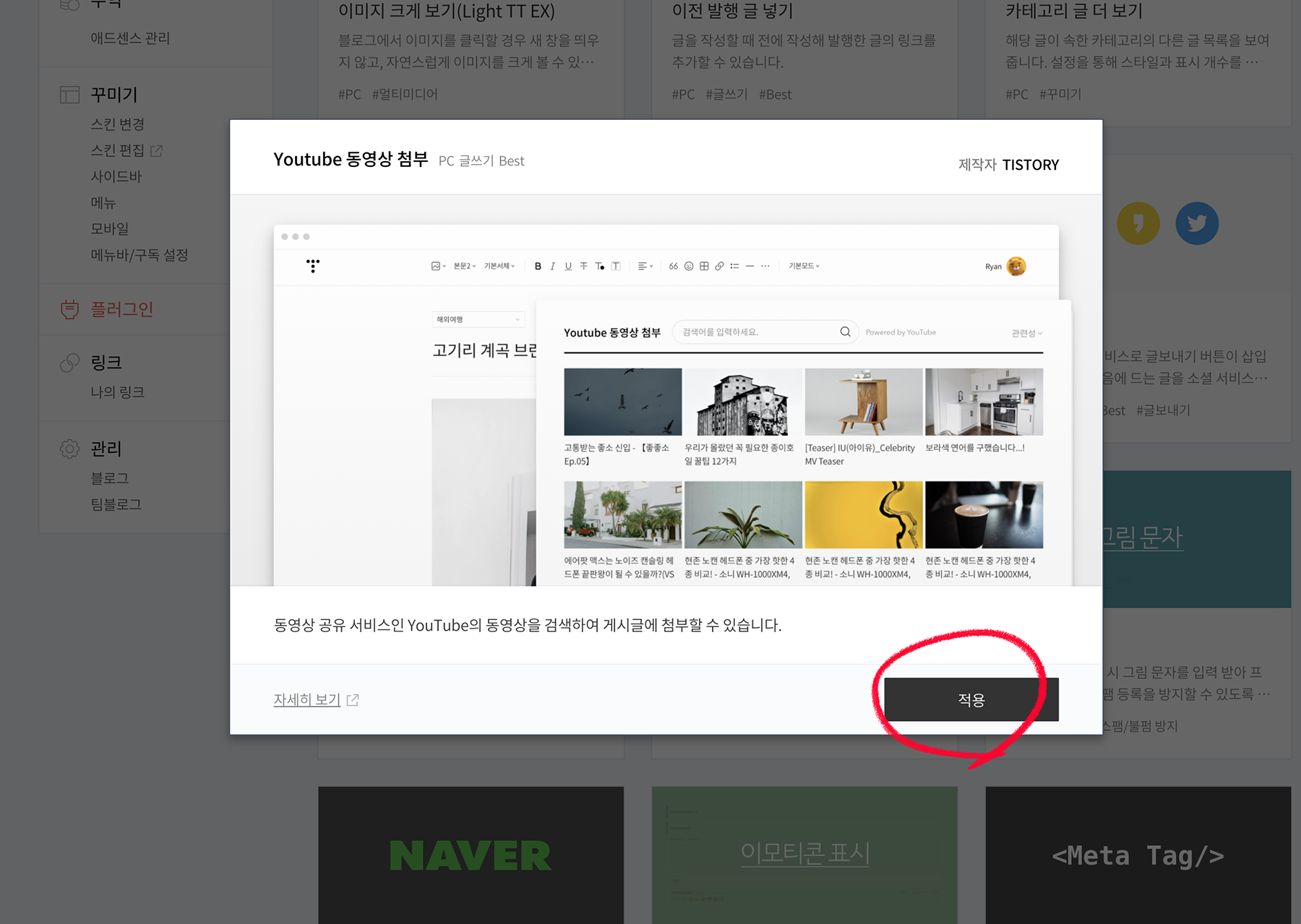
Task: Open the text alignment dropdown in the preview toolbar
Action: coord(645,266)
